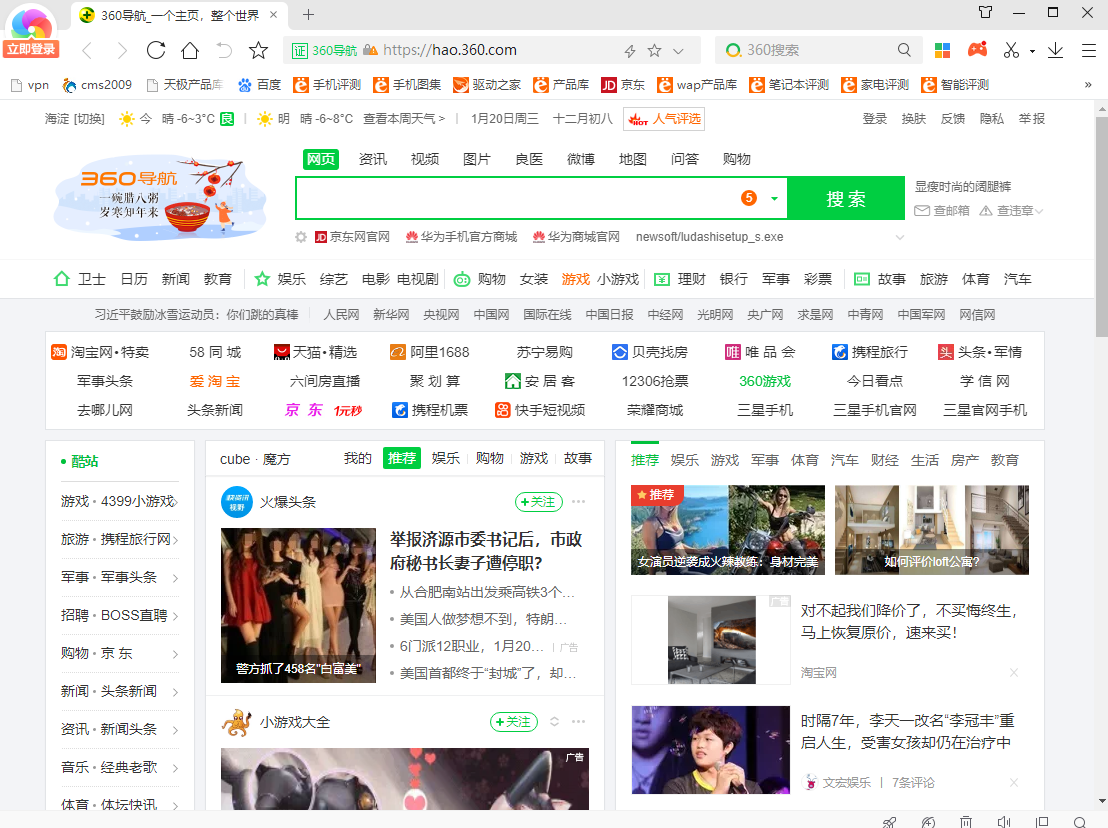Open downloads arrow icon

1055,50
